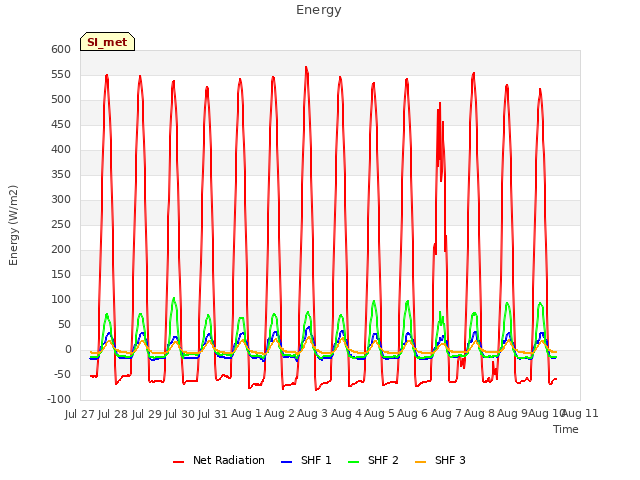Viewport: 640px width, 480px height.
Task: Click the Aug 8 x-axis tick label
Action: click(x=479, y=414)
